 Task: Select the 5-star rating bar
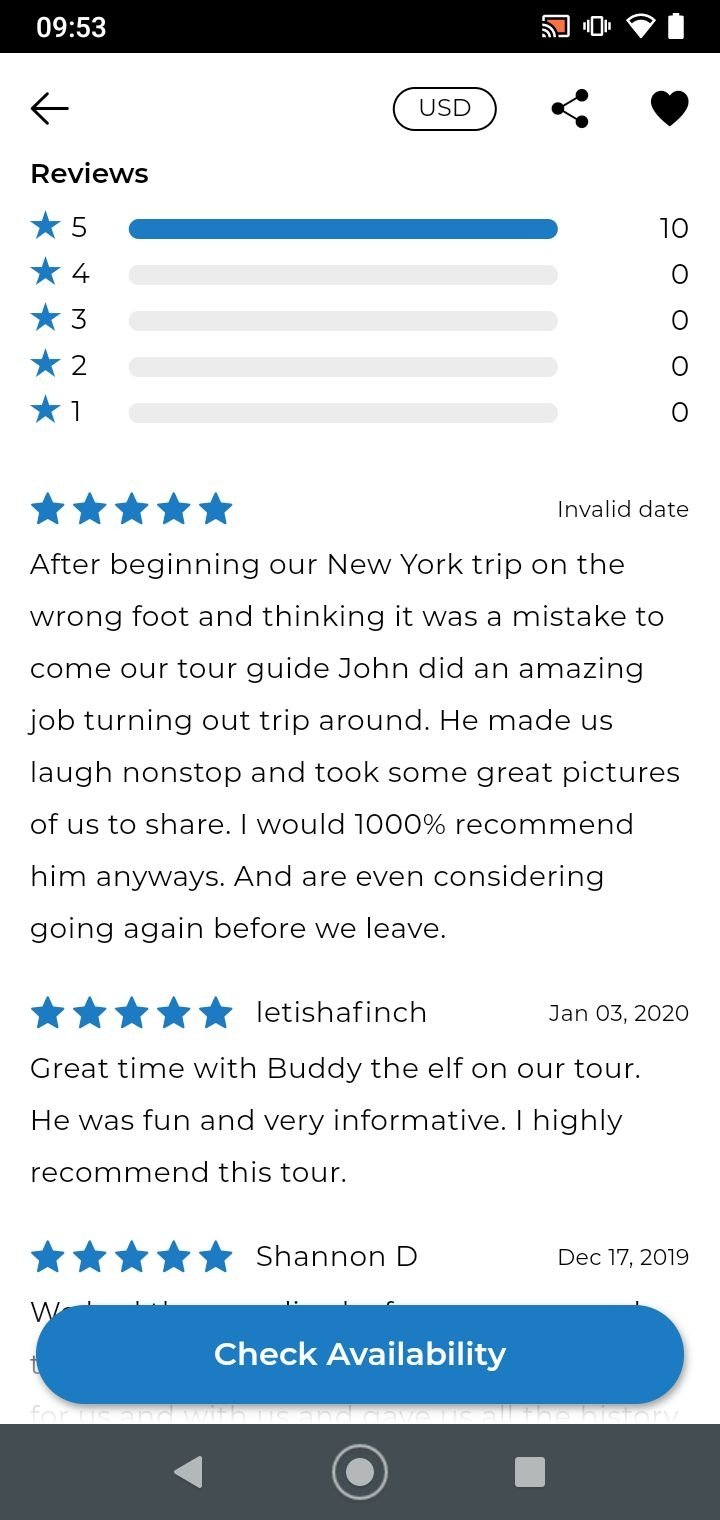coord(343,229)
